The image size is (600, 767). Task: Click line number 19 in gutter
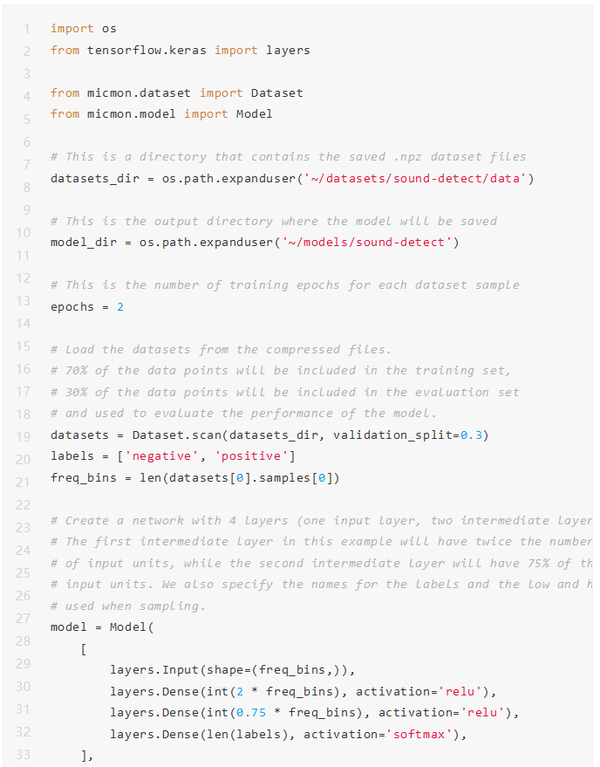(x=23, y=437)
